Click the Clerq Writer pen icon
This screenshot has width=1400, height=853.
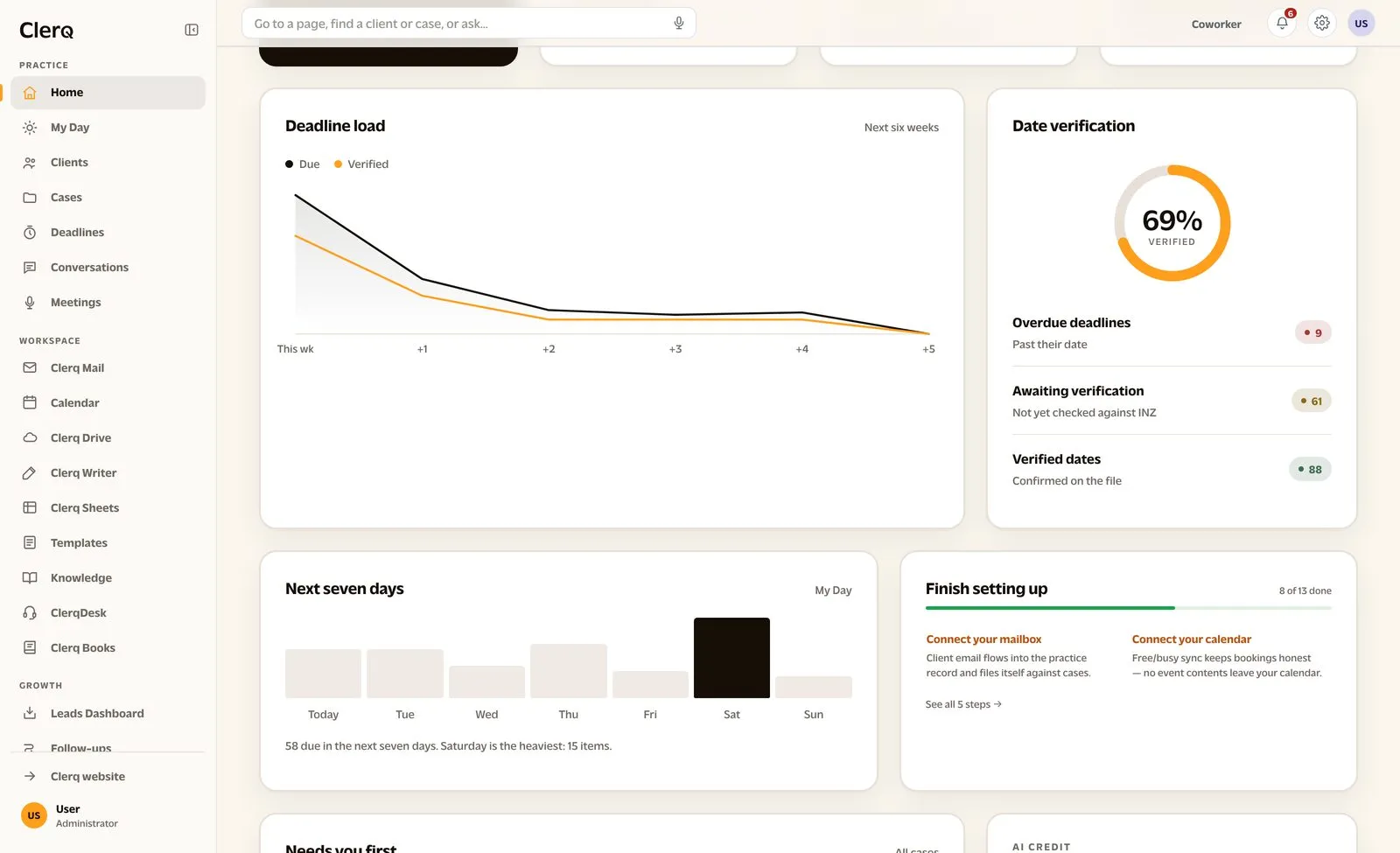[x=30, y=473]
